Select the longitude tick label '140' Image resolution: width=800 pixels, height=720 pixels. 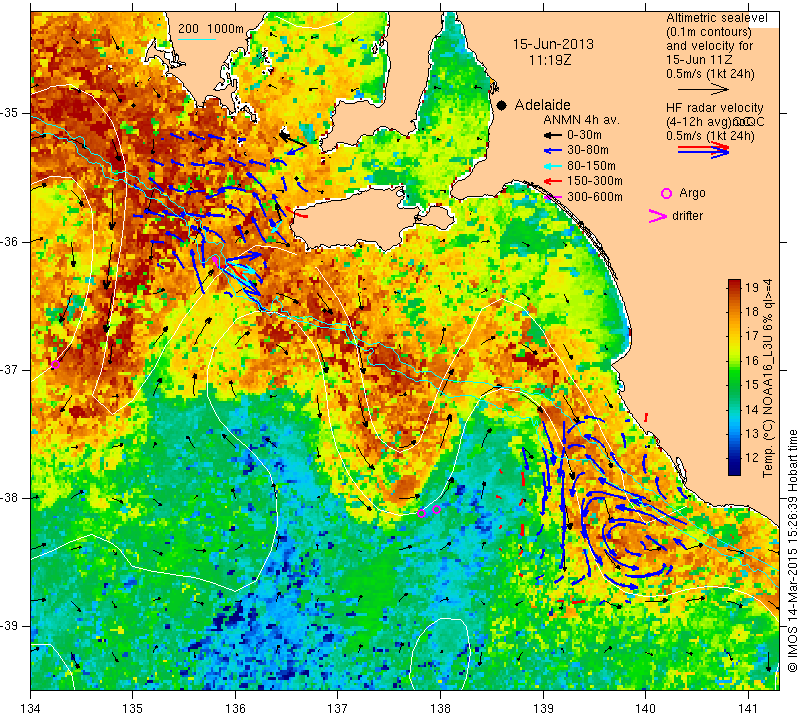(645, 709)
